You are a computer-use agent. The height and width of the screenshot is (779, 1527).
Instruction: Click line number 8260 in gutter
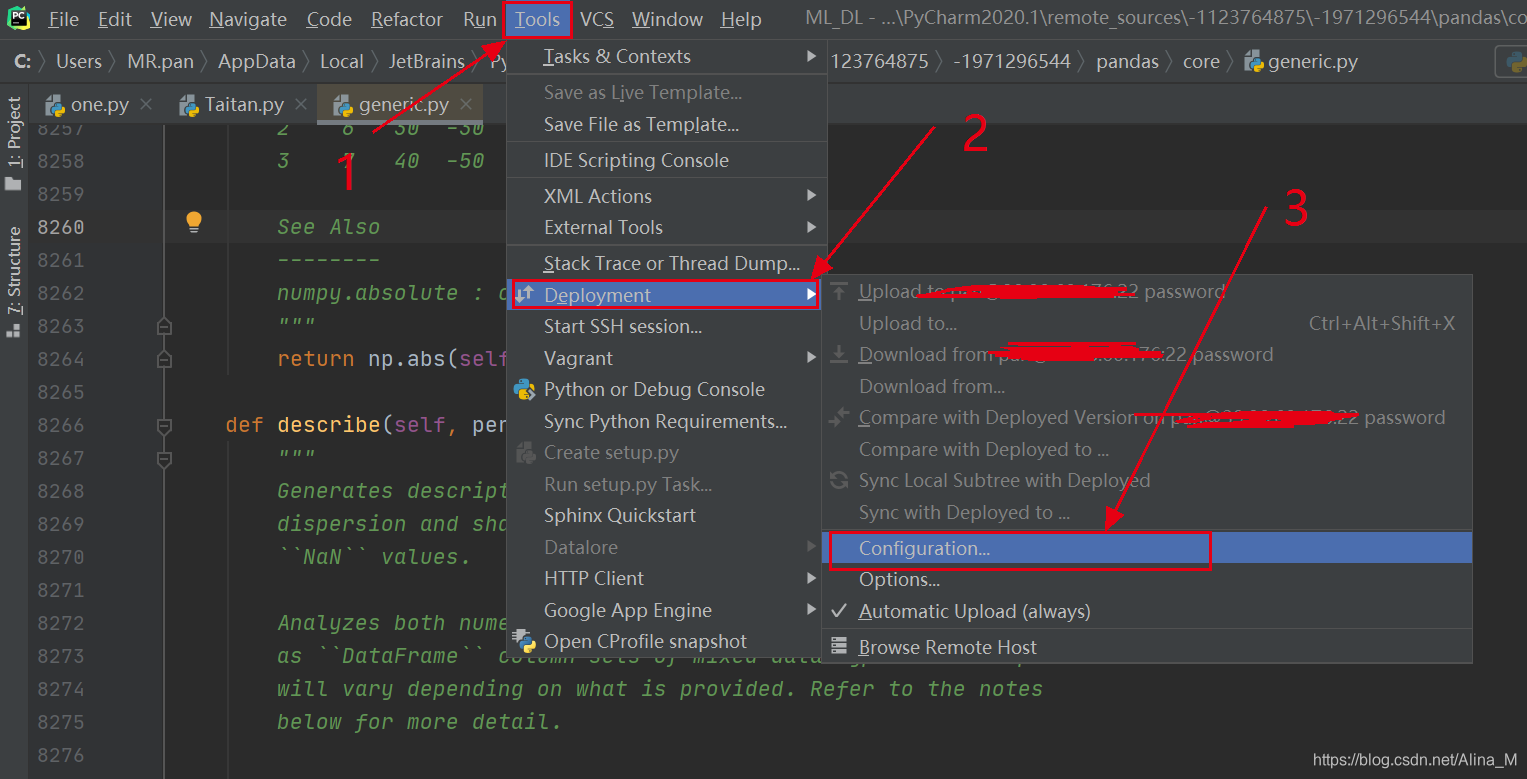pos(61,227)
